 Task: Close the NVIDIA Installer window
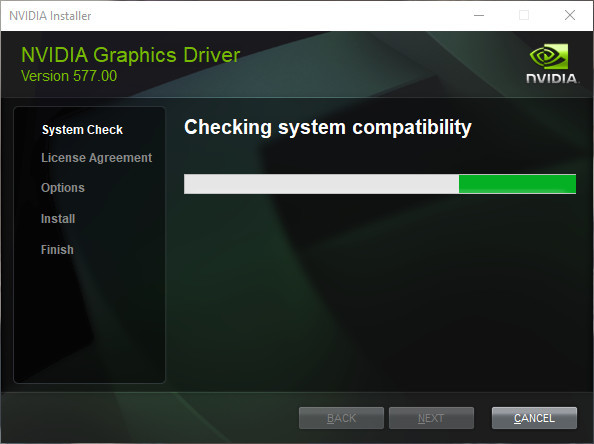(x=570, y=16)
